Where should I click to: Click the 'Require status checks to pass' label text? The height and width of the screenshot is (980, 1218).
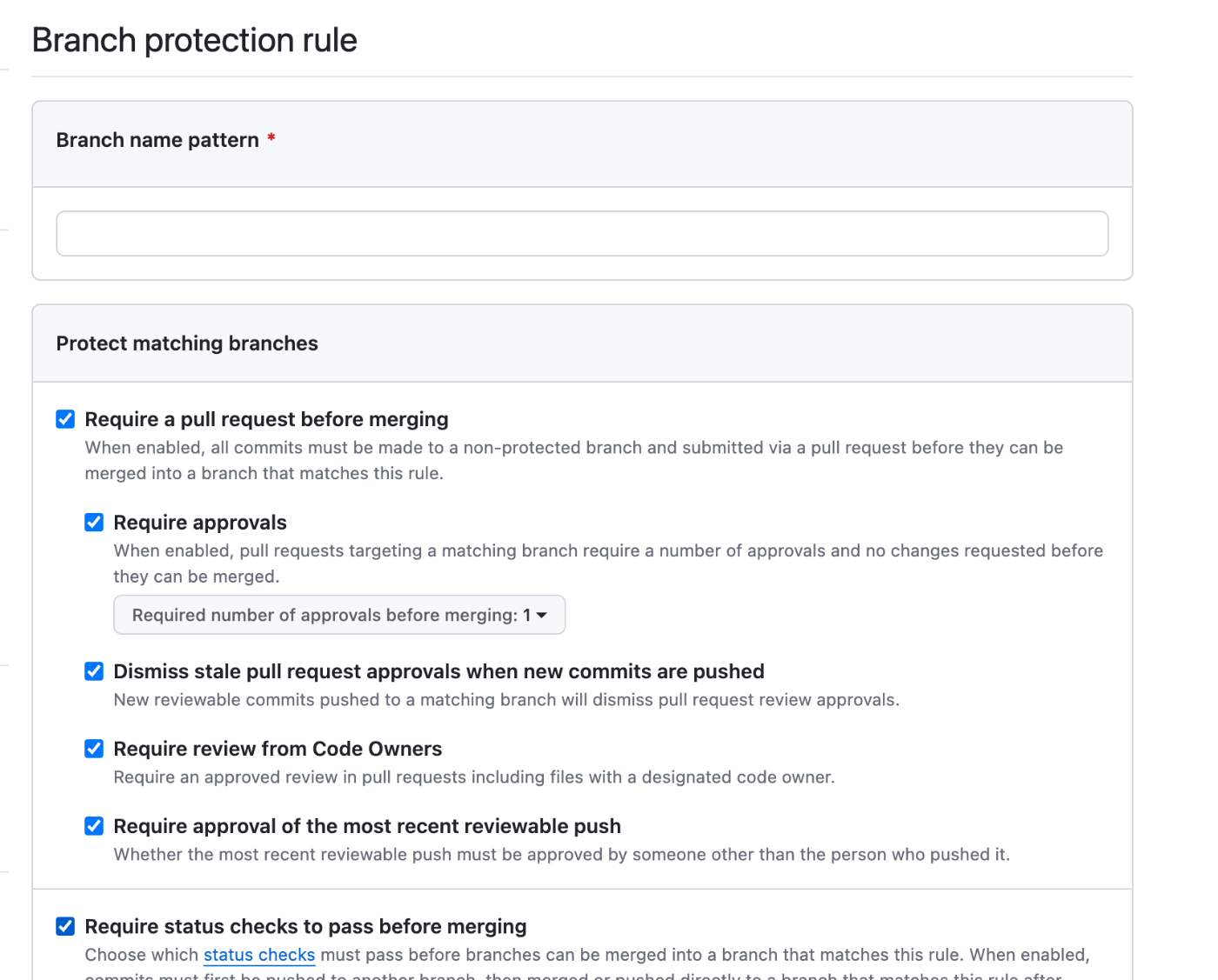(x=305, y=926)
